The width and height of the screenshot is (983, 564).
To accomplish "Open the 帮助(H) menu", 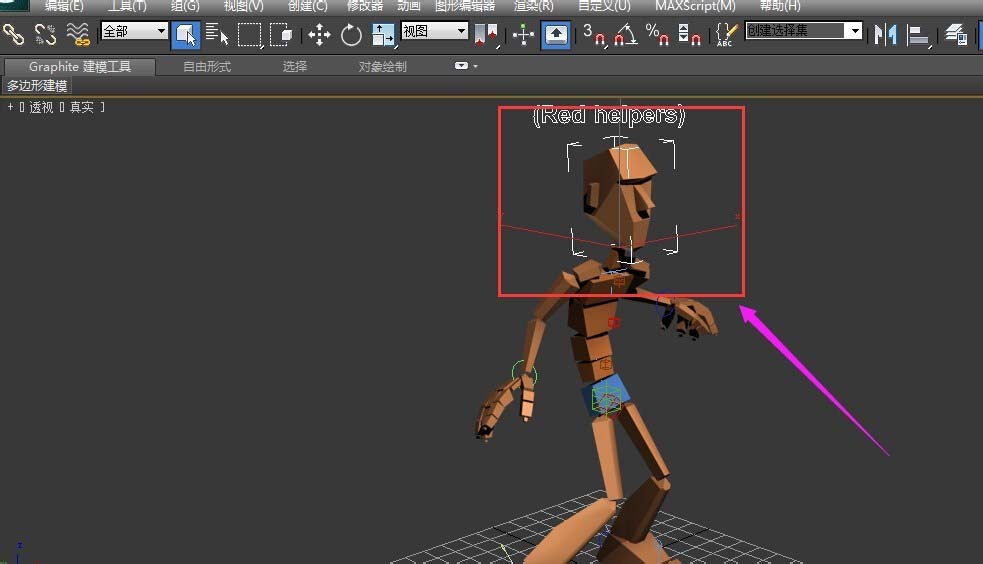I will [x=780, y=6].
